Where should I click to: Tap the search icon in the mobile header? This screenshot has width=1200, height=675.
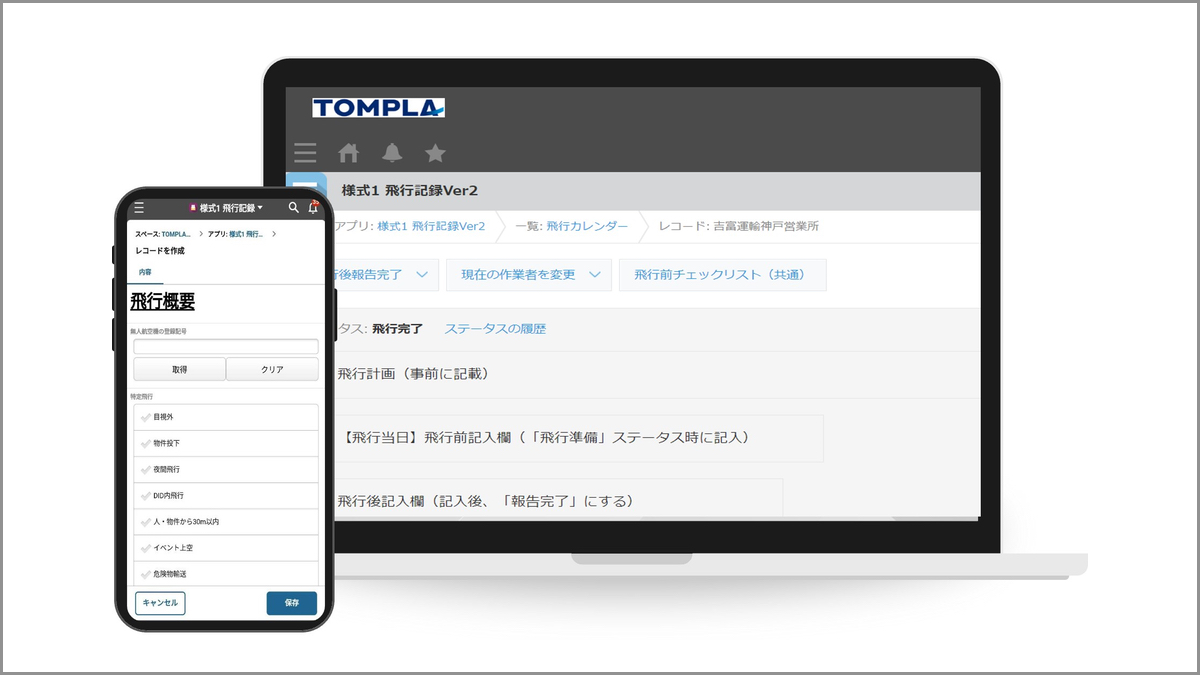pyautogui.click(x=292, y=208)
